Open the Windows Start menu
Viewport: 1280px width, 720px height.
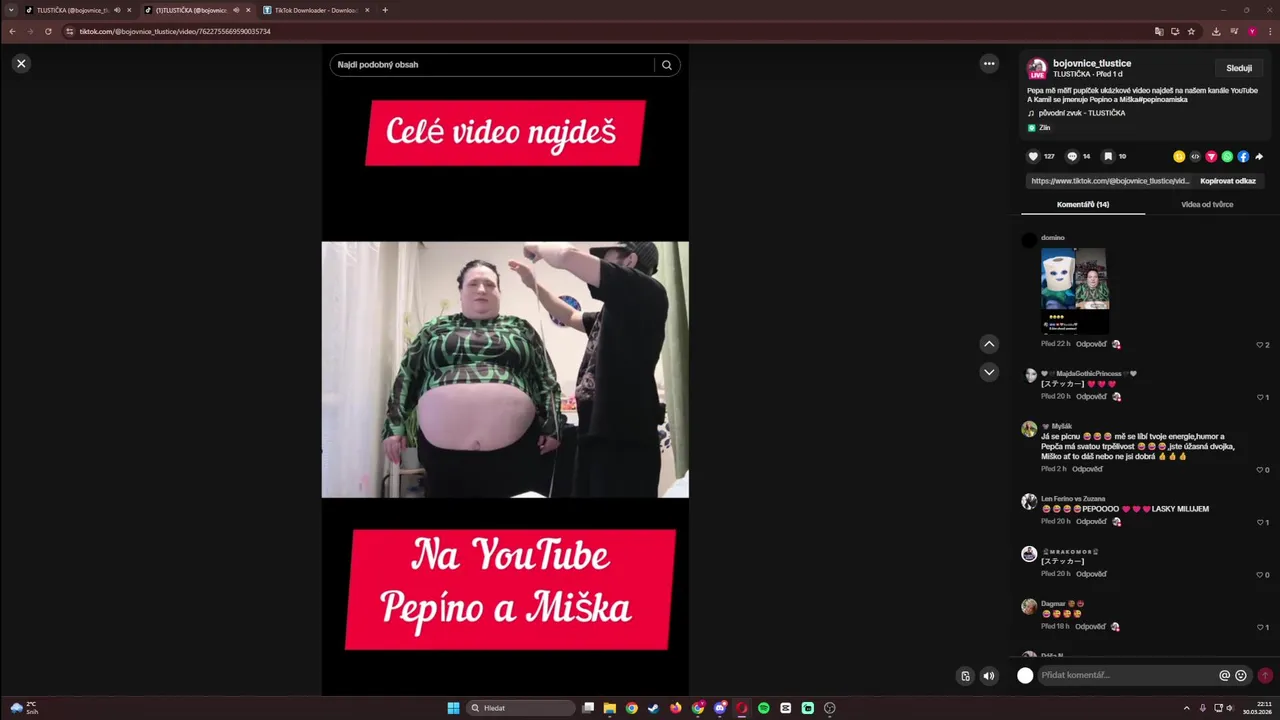coord(453,708)
